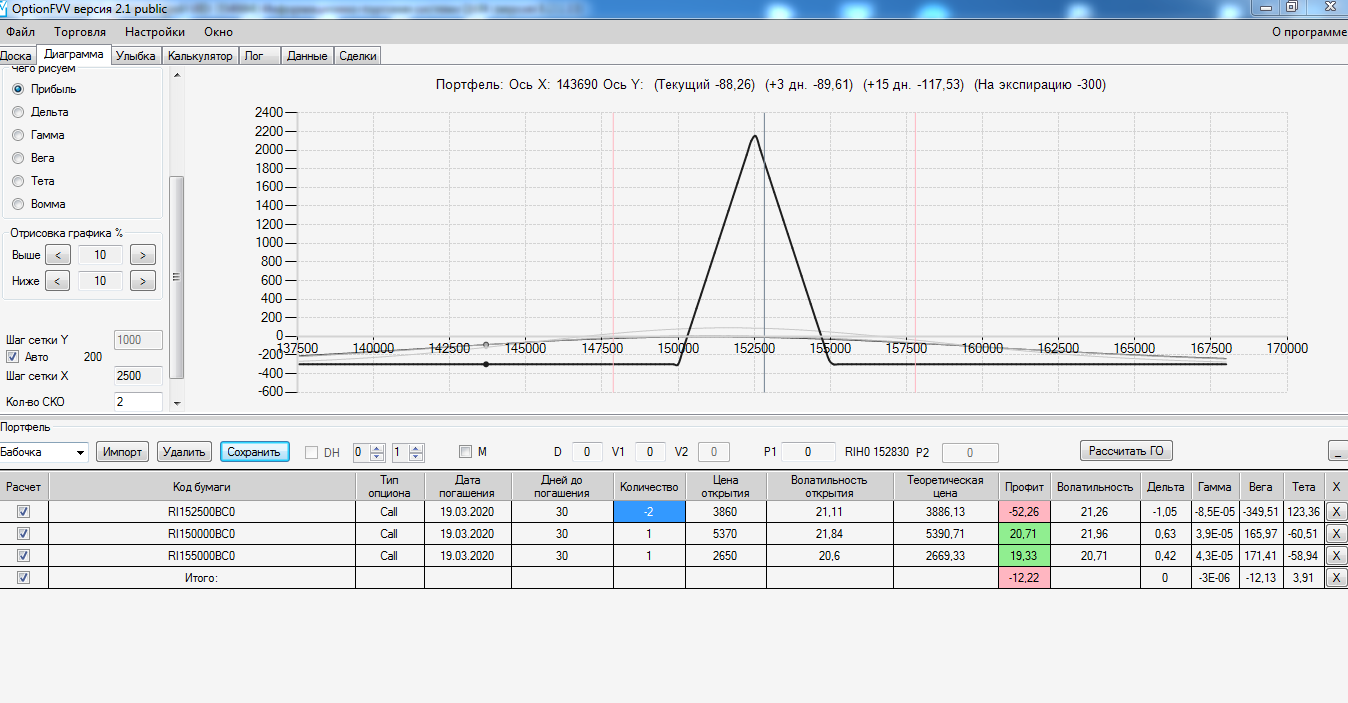Open the Файл menu
This screenshot has height=703, width=1348.
point(20,32)
